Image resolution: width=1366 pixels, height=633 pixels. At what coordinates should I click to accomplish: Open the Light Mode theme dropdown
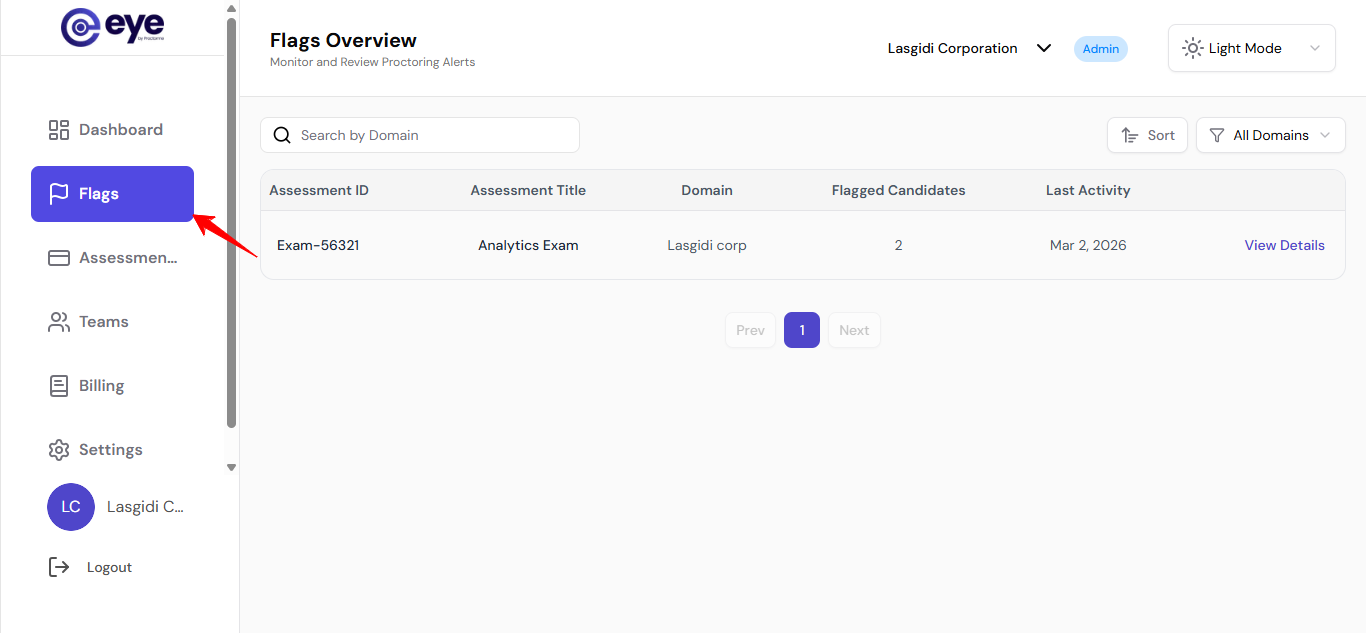point(1252,48)
